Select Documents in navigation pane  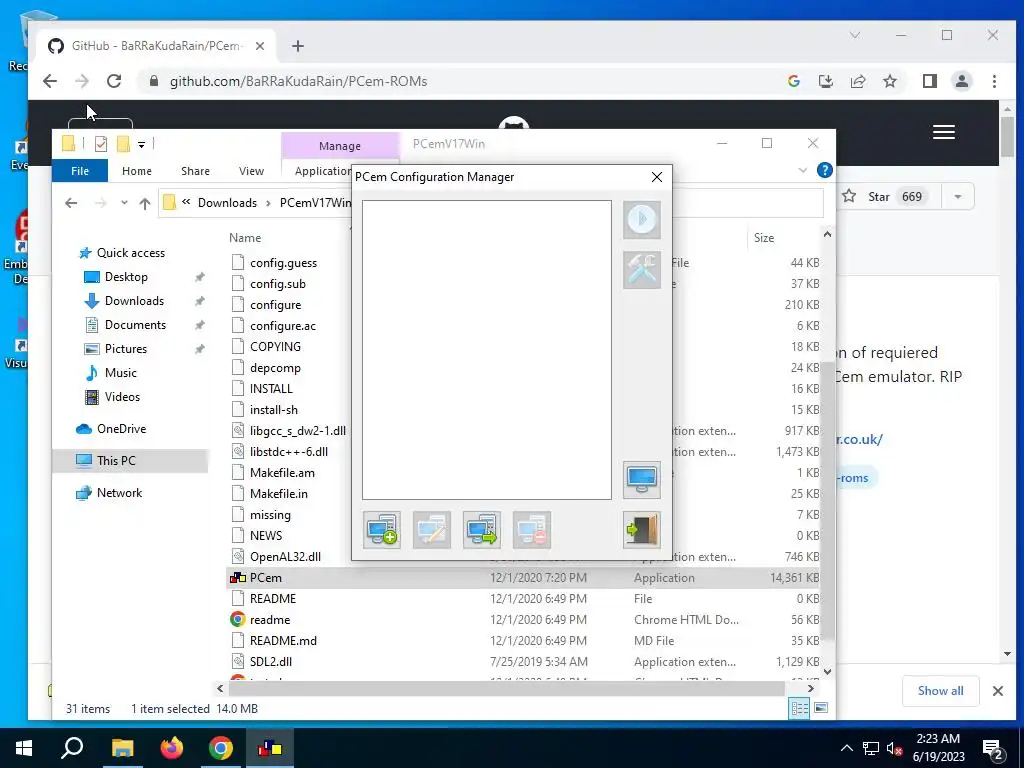[135, 325]
